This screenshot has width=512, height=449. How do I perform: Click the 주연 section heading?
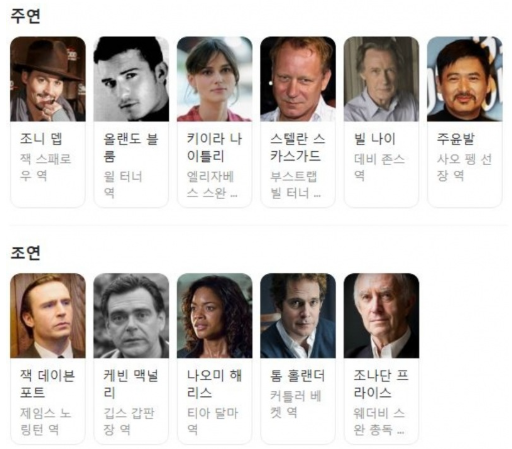(x=25, y=16)
